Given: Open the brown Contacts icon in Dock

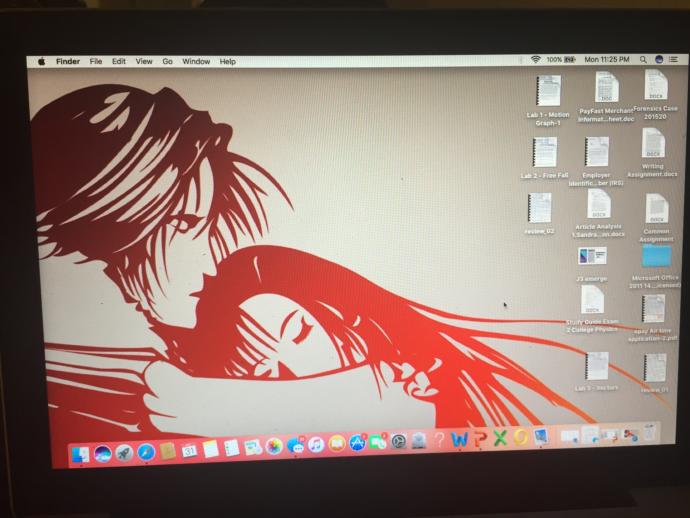Looking at the screenshot, I should point(168,451).
